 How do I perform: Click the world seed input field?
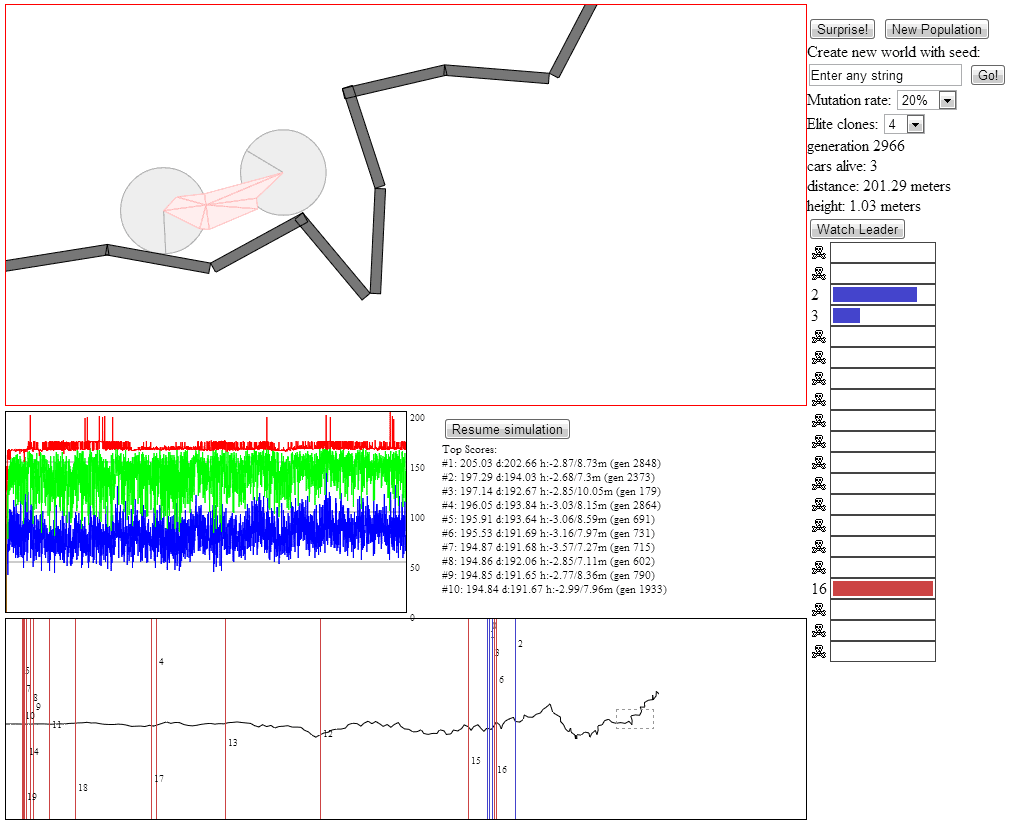884,75
